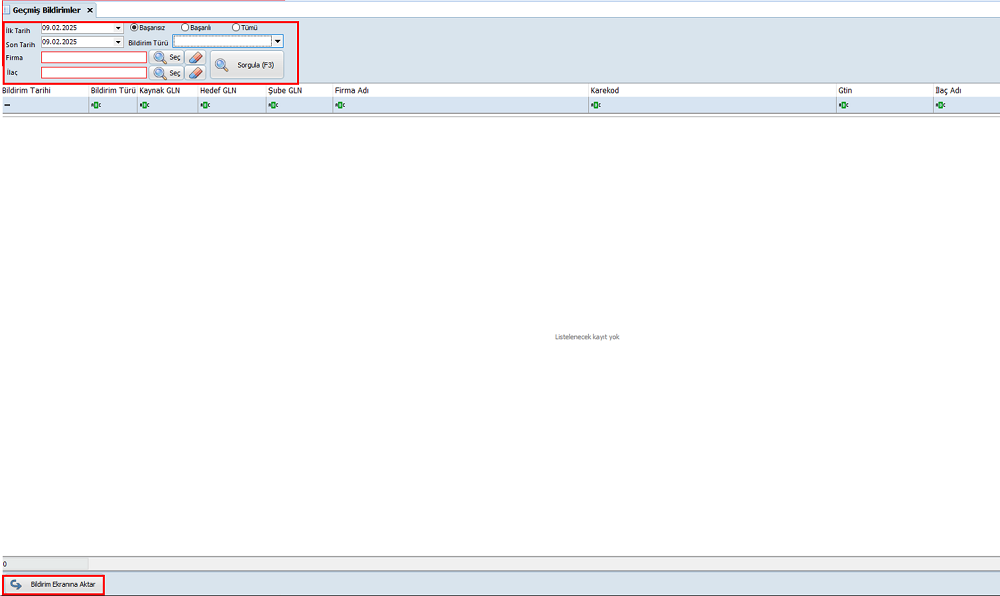Open the Son Tarih date dropdown
The image size is (1000, 596).
(x=118, y=42)
